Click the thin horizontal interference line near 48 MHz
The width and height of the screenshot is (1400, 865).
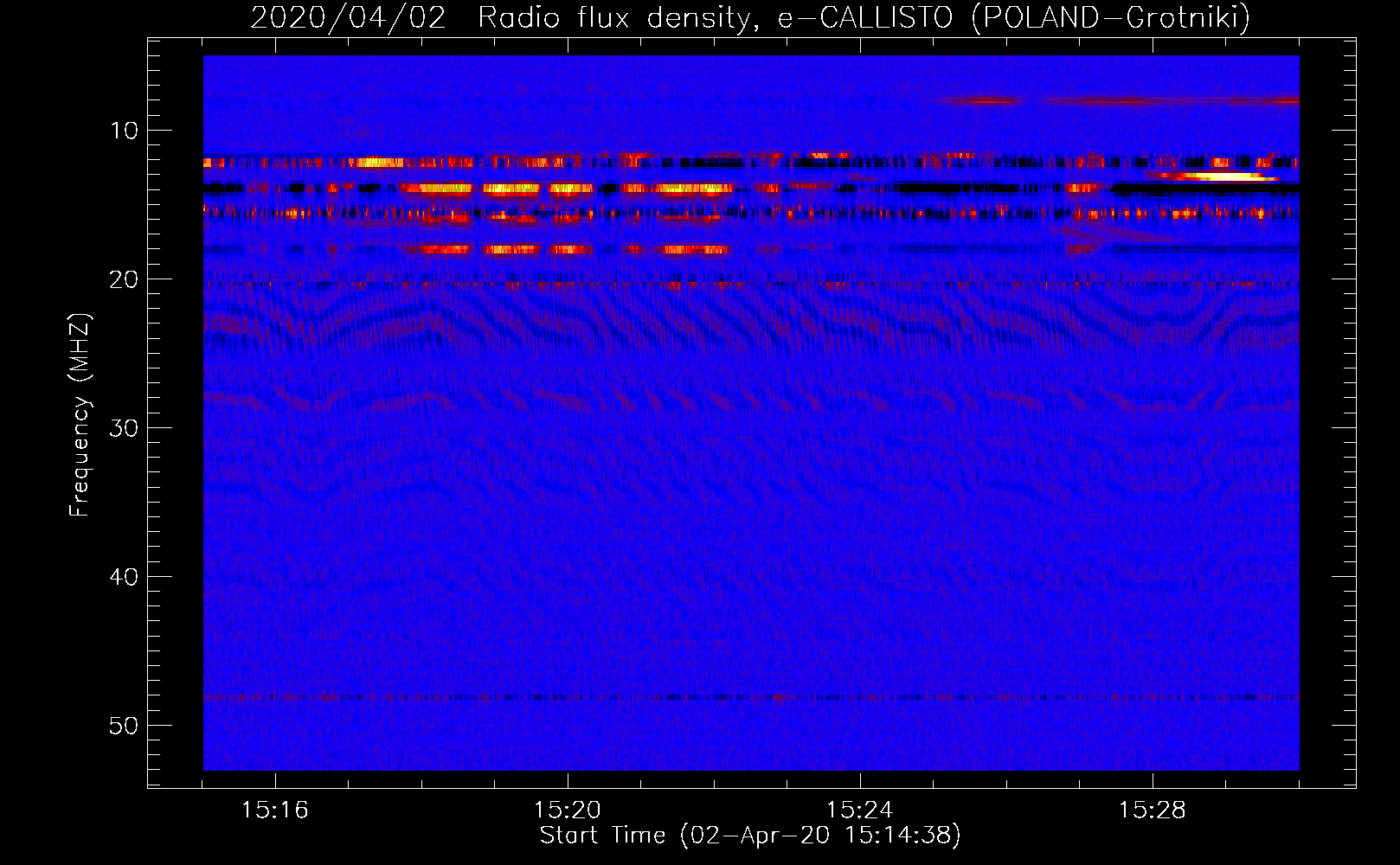(x=751, y=697)
